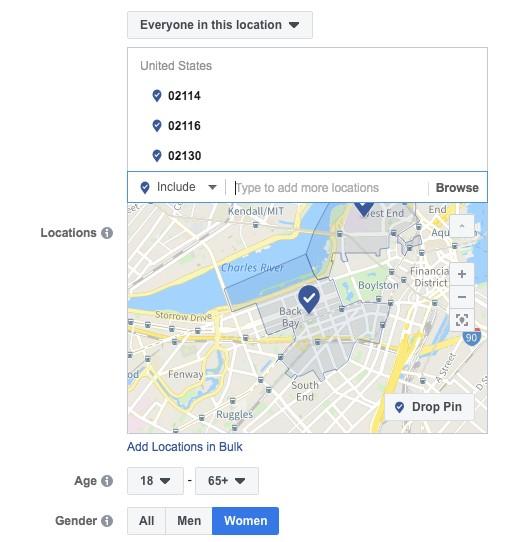Image resolution: width=507 pixels, height=542 pixels.
Task: Click the pin icon beside 02116
Action: tap(157, 126)
